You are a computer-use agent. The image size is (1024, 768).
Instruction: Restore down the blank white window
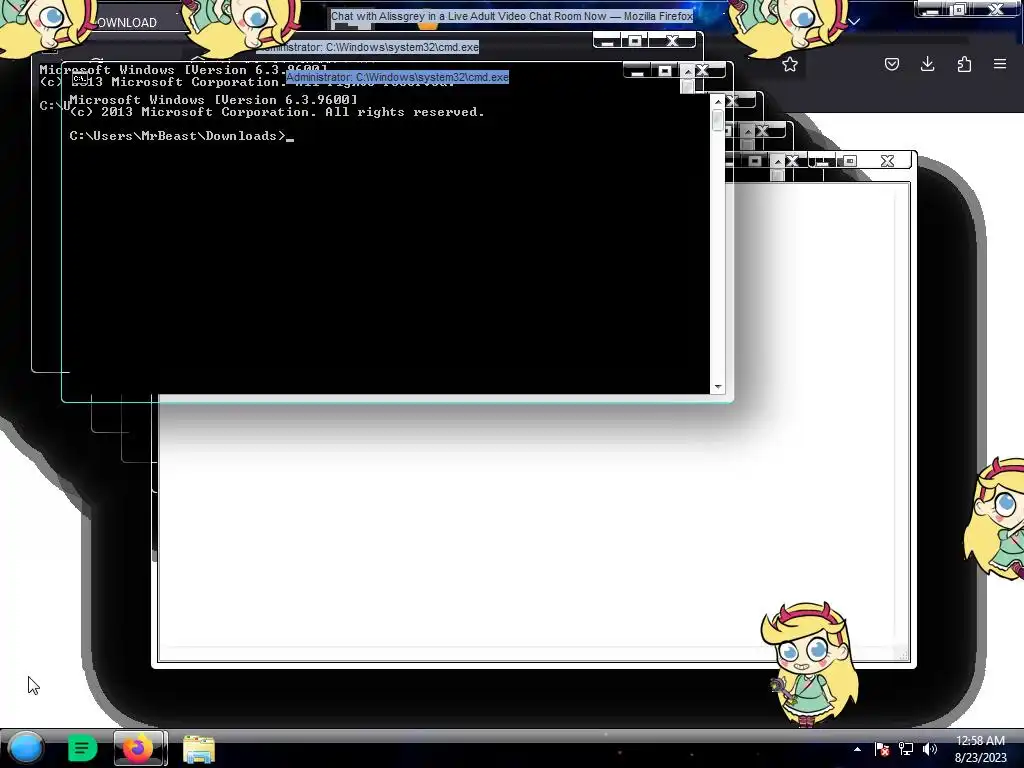click(x=850, y=161)
